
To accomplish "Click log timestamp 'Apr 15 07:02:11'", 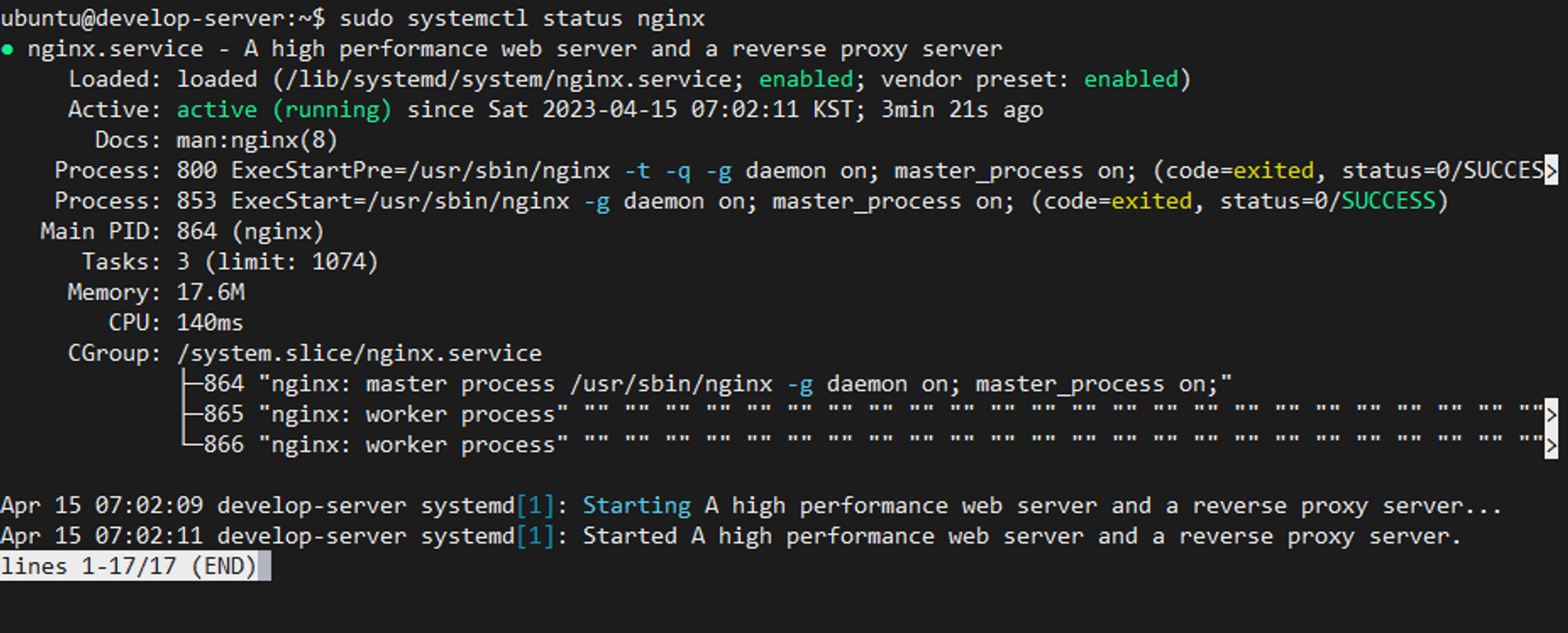I will pyautogui.click(x=102, y=537).
